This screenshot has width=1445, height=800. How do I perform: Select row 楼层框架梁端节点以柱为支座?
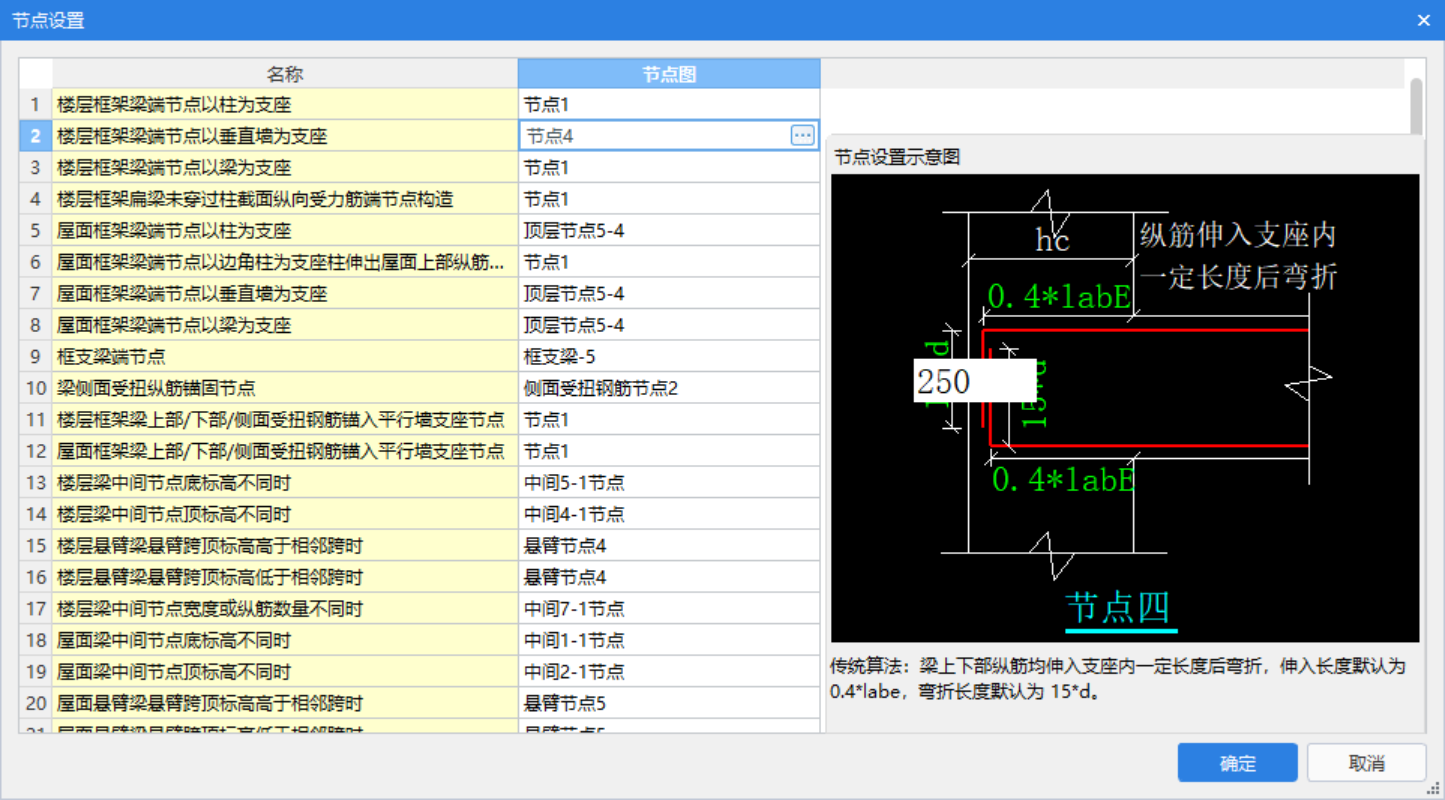pyautogui.click(x=285, y=104)
